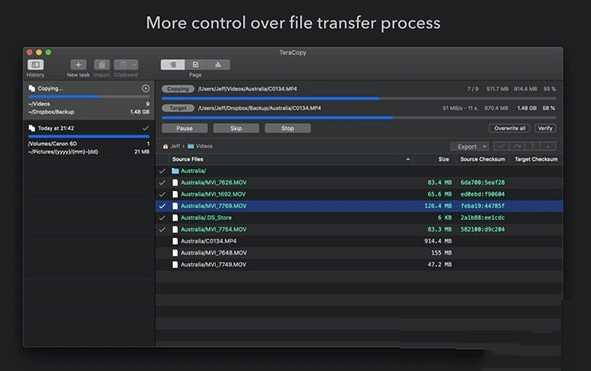Click the checkmark for MVI_7626.MOV row
The height and width of the screenshot is (371, 591).
162,182
